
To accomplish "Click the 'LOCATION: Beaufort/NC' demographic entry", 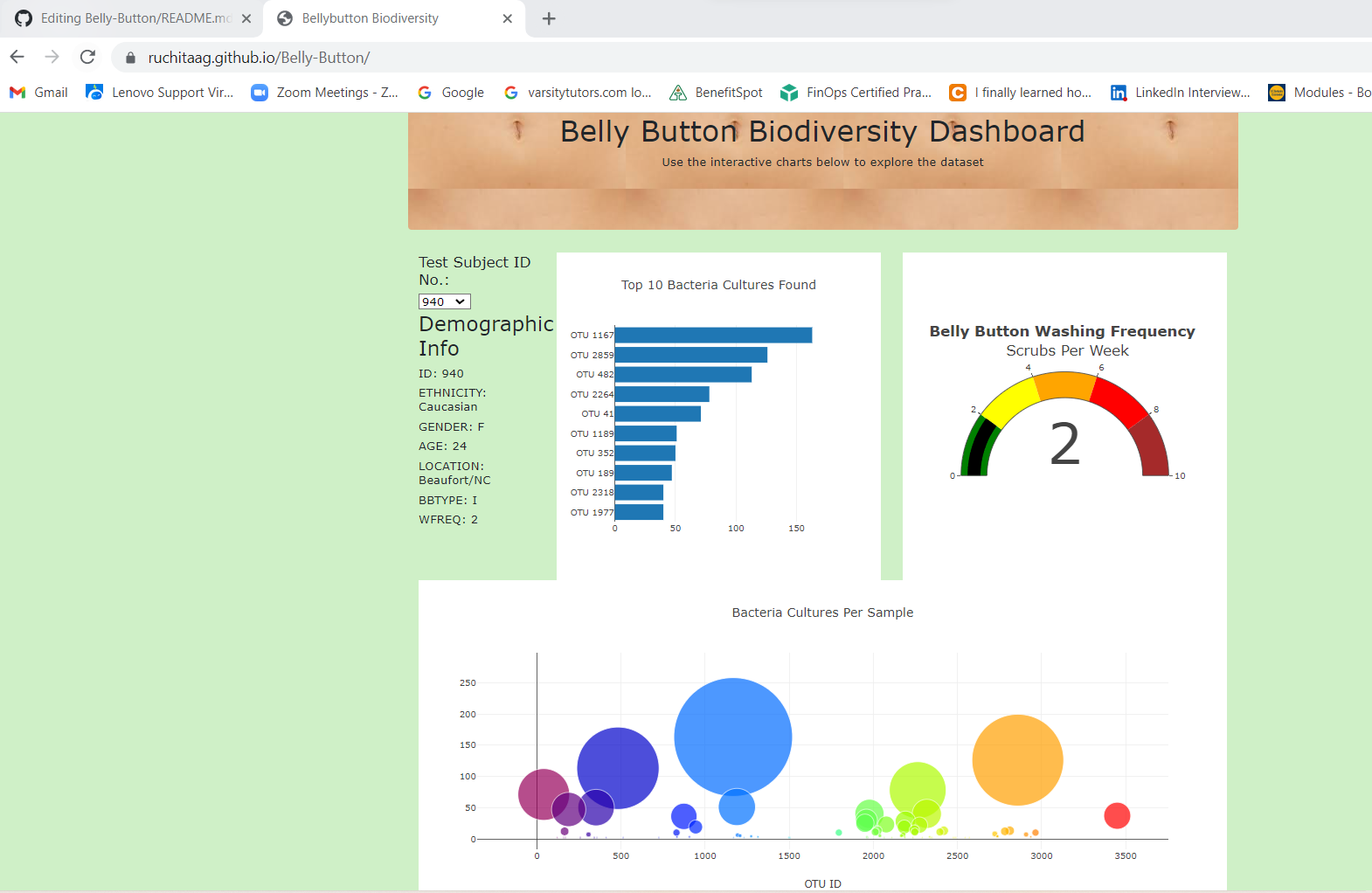I will pyautogui.click(x=454, y=473).
